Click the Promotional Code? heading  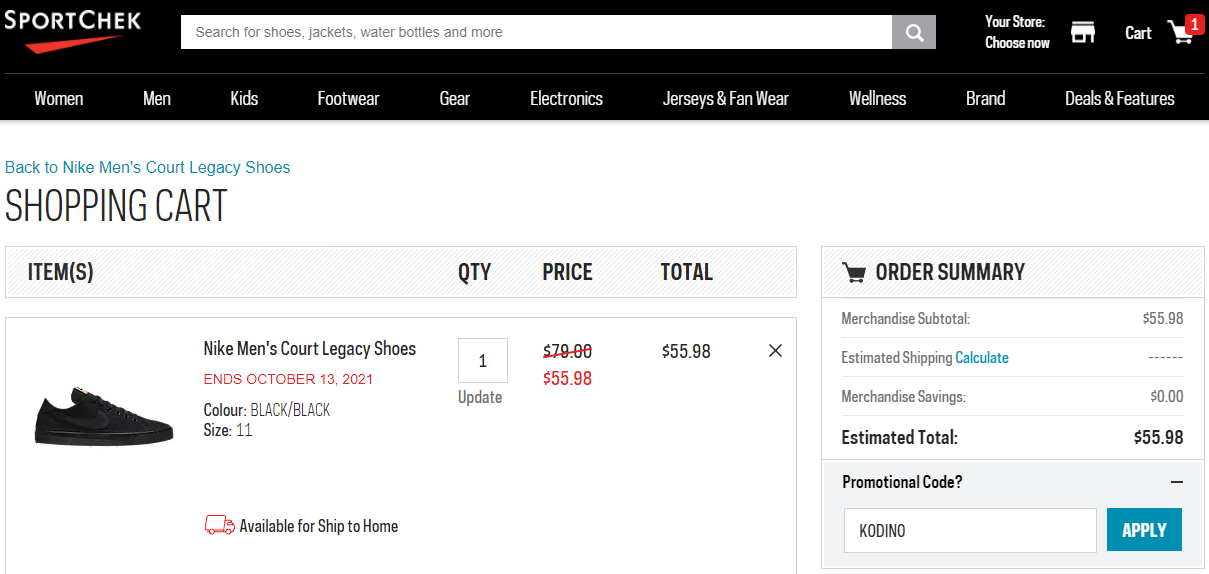pyautogui.click(x=902, y=482)
